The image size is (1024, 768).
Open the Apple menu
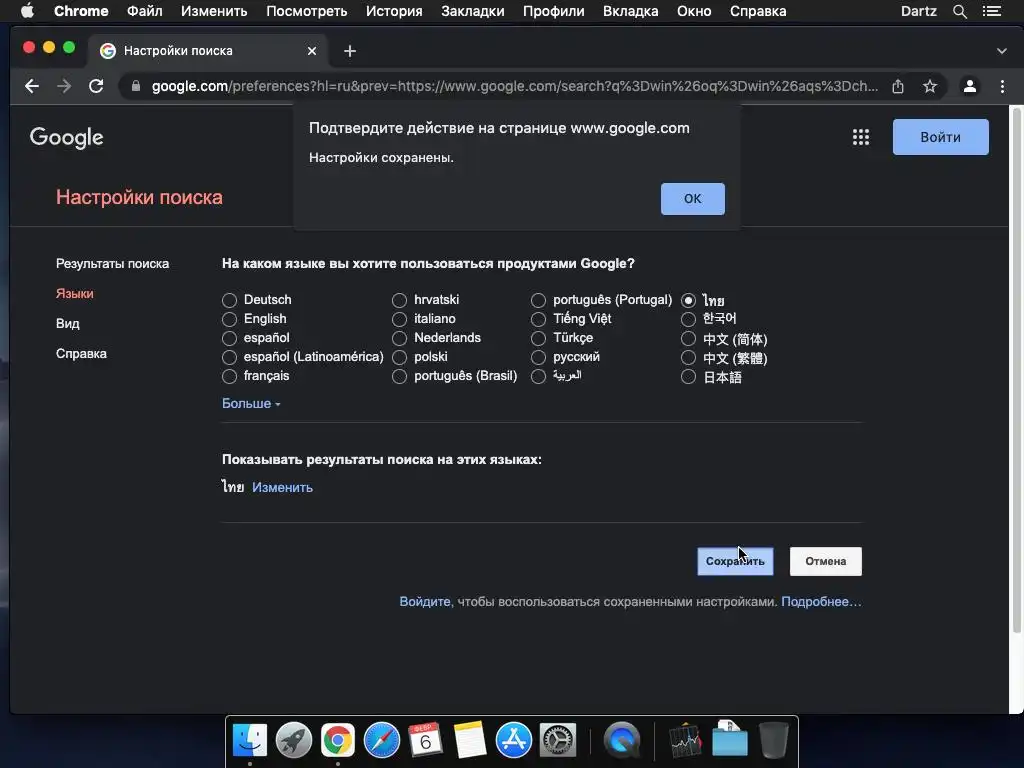click(x=27, y=11)
